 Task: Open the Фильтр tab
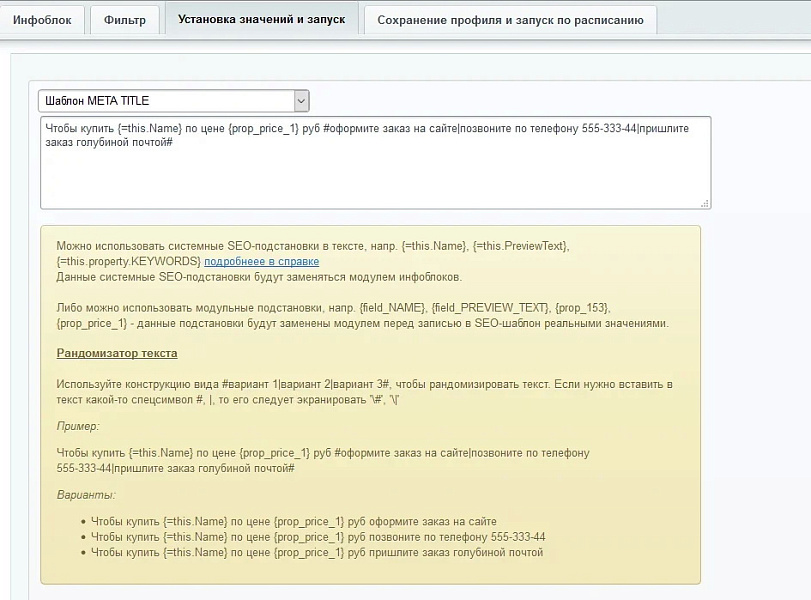click(x=124, y=19)
